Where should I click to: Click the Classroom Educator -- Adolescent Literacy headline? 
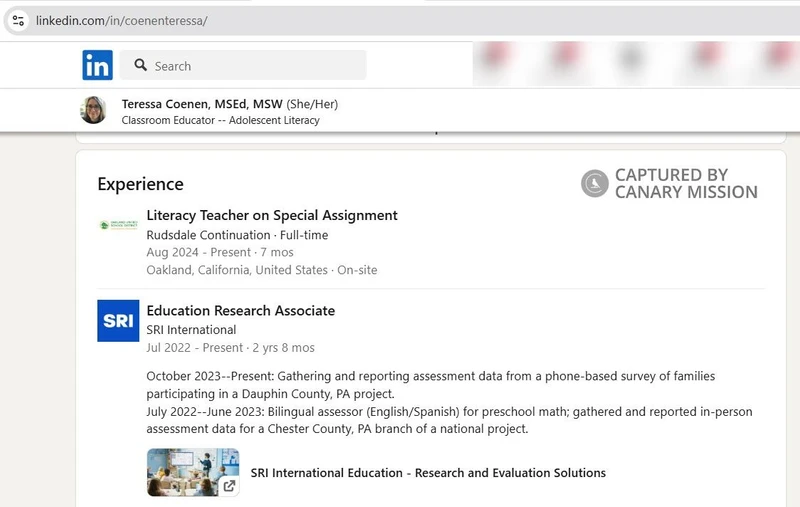220,121
